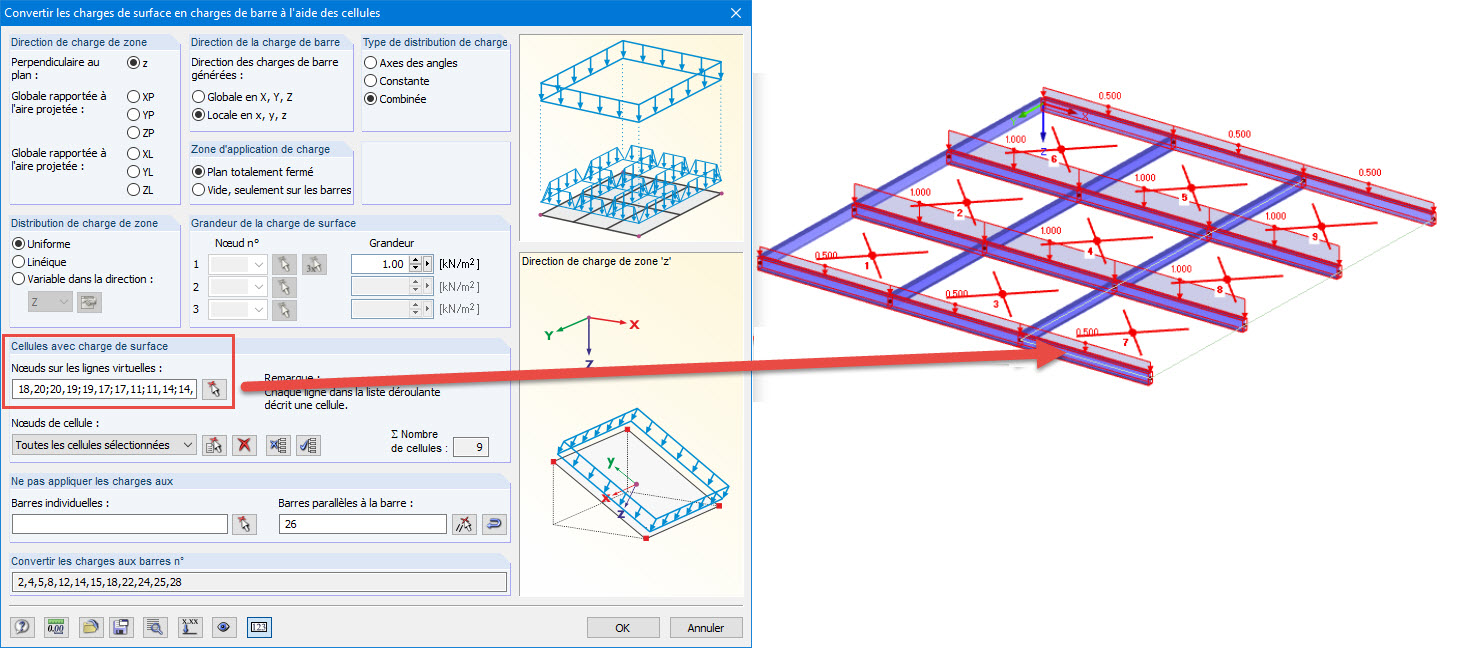Image resolution: width=1479 pixels, height=648 pixels.
Task: Click the floppy disk save icon
Action: (121, 628)
